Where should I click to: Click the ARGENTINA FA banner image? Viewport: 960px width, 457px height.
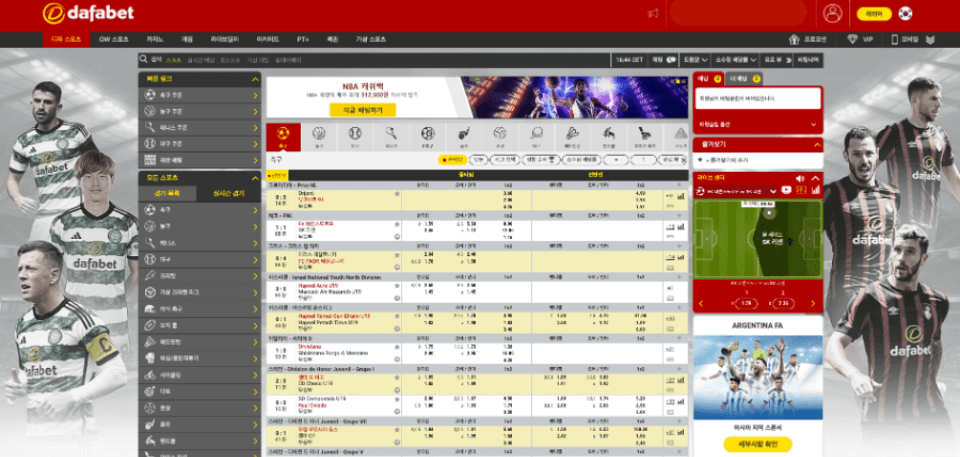click(757, 376)
